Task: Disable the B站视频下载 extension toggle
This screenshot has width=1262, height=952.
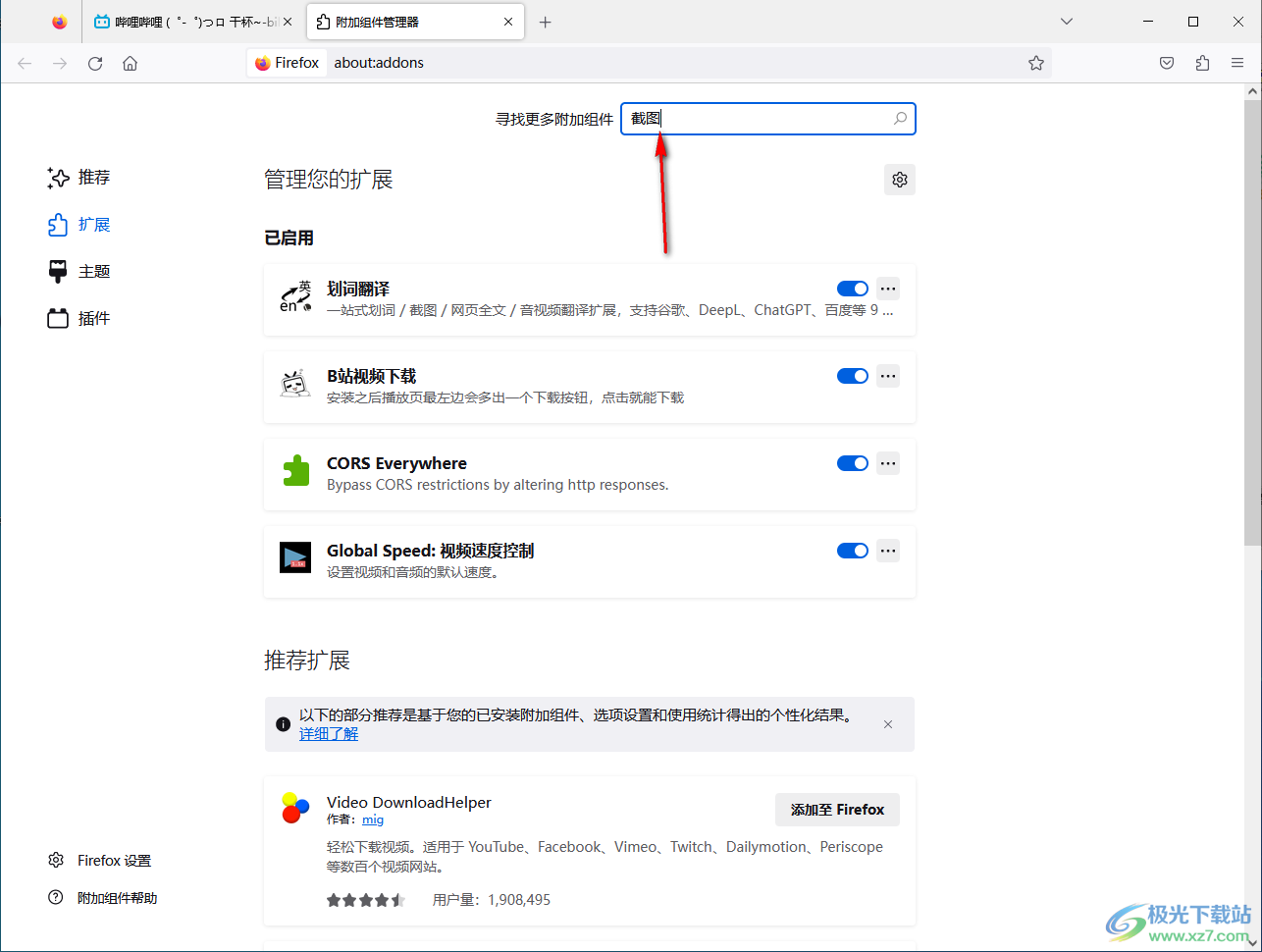Action: [853, 376]
